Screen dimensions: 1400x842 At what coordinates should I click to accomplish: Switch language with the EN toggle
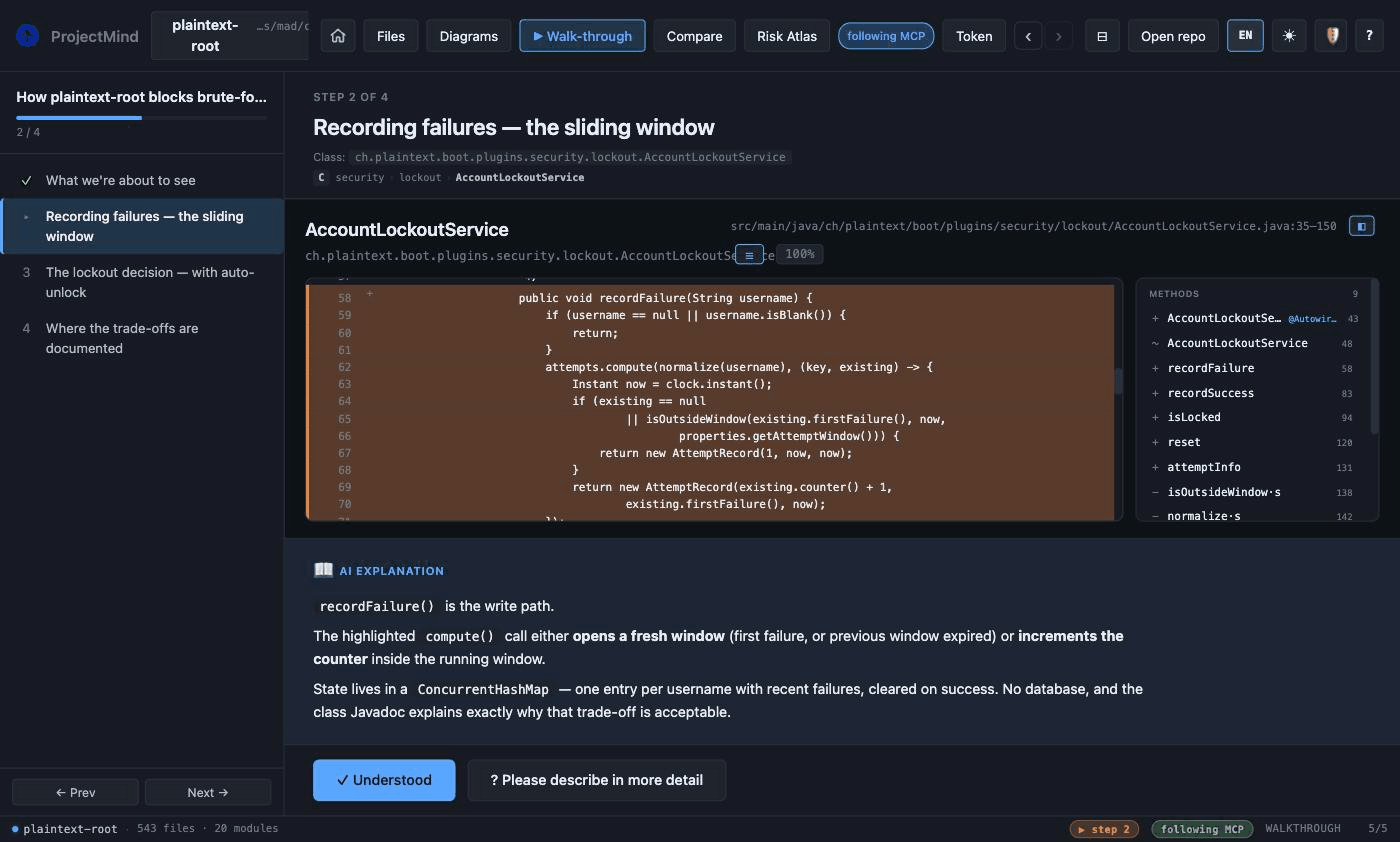pos(1245,36)
